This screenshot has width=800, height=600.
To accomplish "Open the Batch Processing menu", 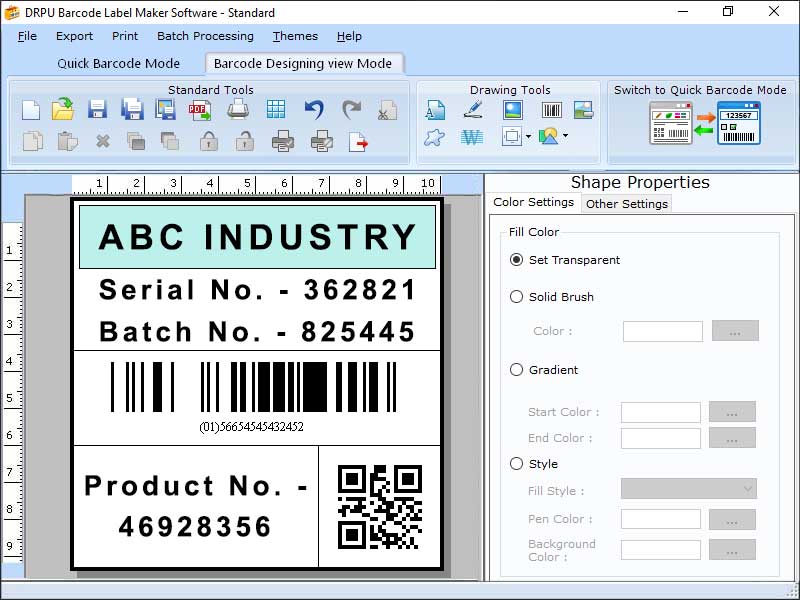I will [x=205, y=36].
